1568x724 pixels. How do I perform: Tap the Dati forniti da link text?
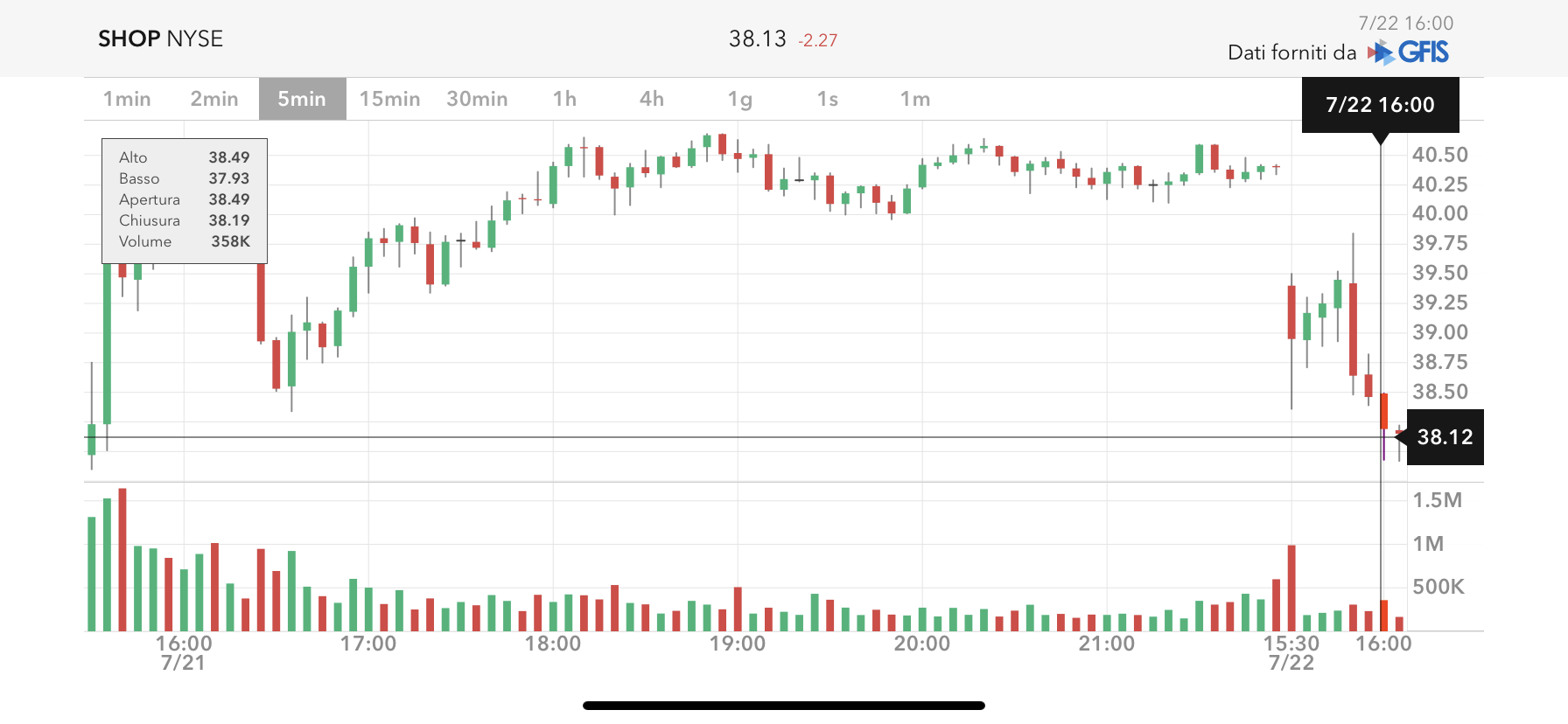tap(1291, 52)
